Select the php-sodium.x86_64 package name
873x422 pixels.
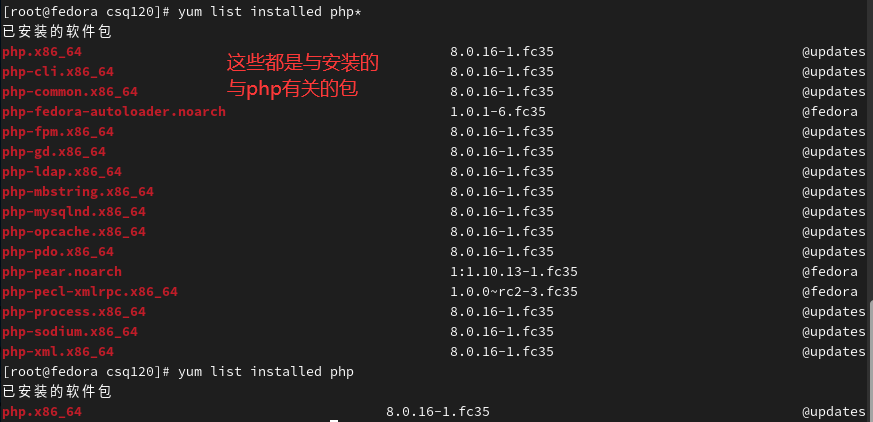[x=70, y=332]
